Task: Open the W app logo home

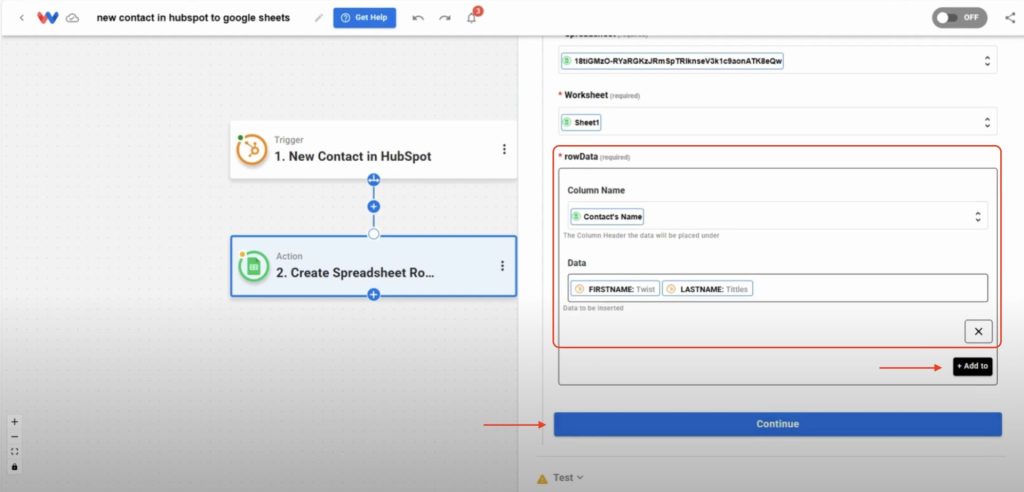Action: (48, 18)
